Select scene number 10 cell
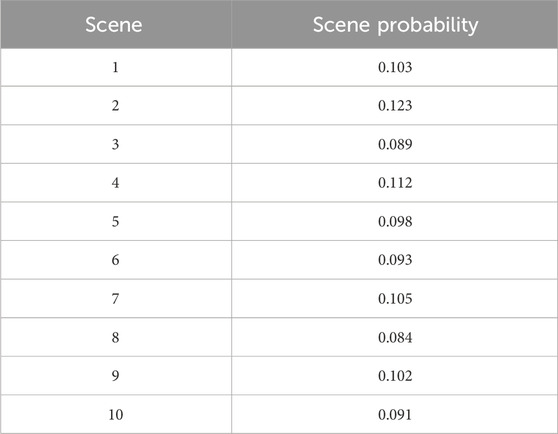The height and width of the screenshot is (434, 558). pos(116,414)
